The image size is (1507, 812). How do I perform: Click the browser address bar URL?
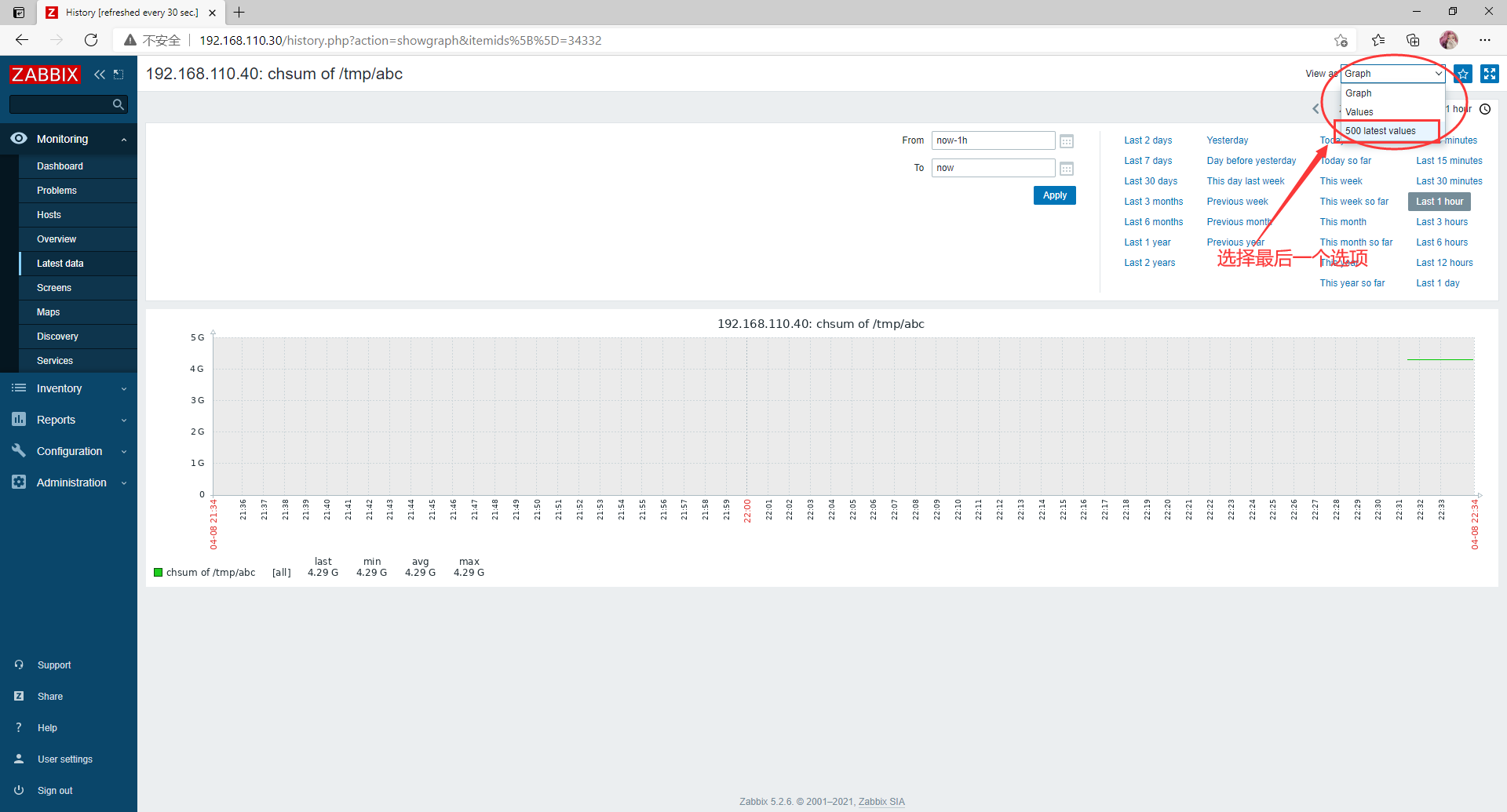400,40
